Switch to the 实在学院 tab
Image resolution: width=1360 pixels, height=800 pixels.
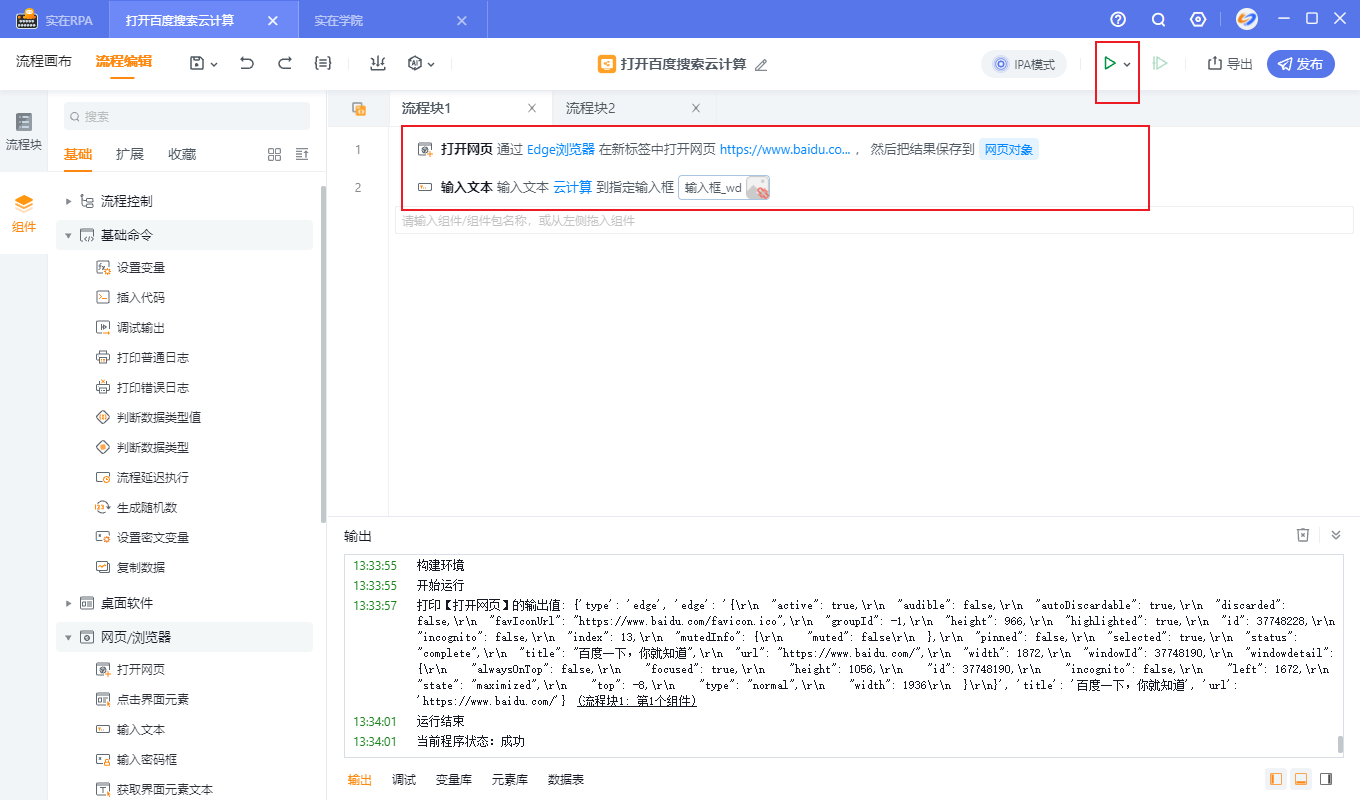338,20
